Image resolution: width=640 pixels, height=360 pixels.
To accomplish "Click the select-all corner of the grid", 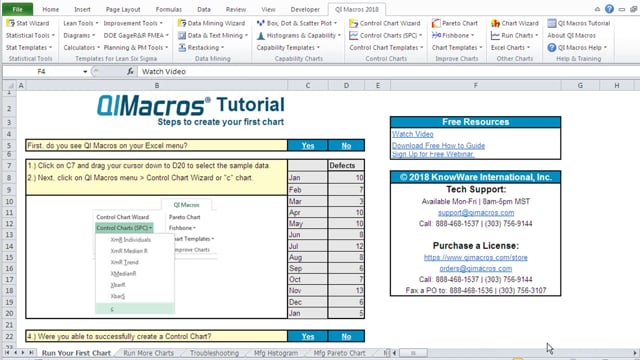I will coord(10,86).
